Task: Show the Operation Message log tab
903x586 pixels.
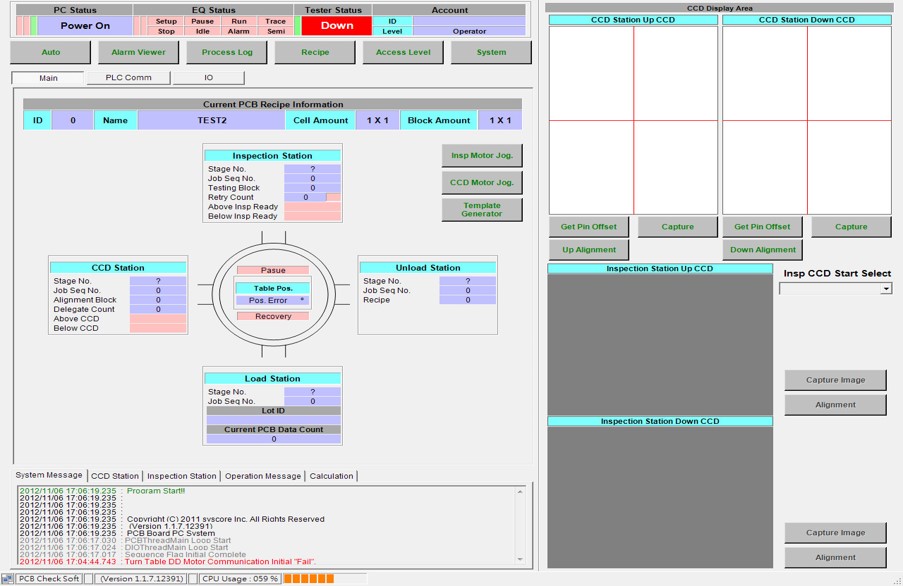Action: 263,476
